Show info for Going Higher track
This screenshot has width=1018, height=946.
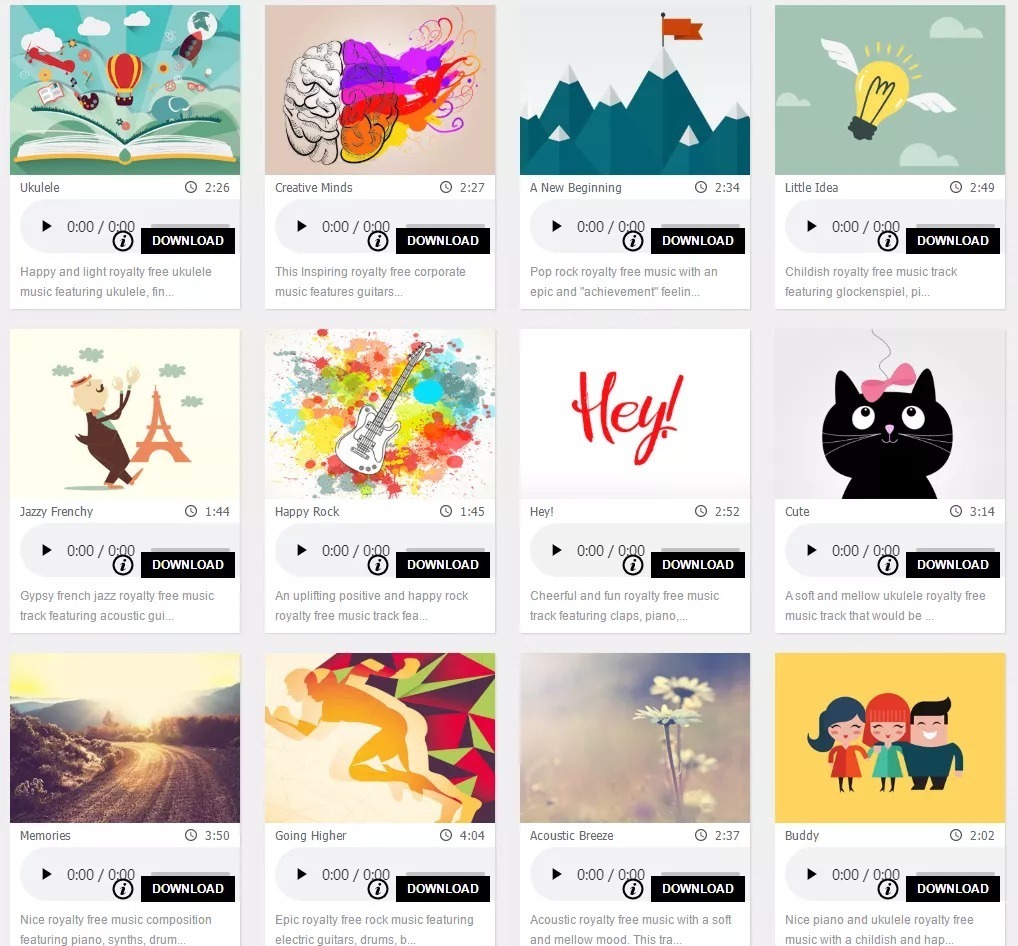[378, 890]
